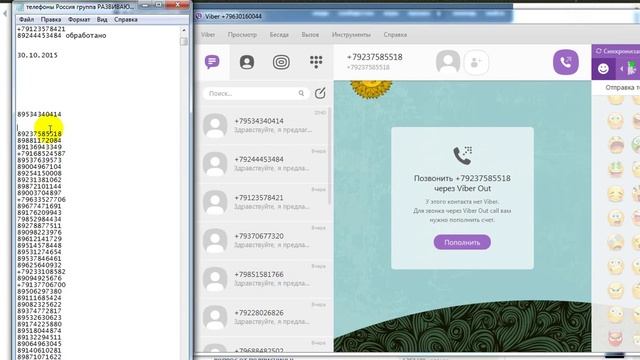Click the avatar of chat +79228026826
The height and width of the screenshot is (360, 640).
click(215, 317)
